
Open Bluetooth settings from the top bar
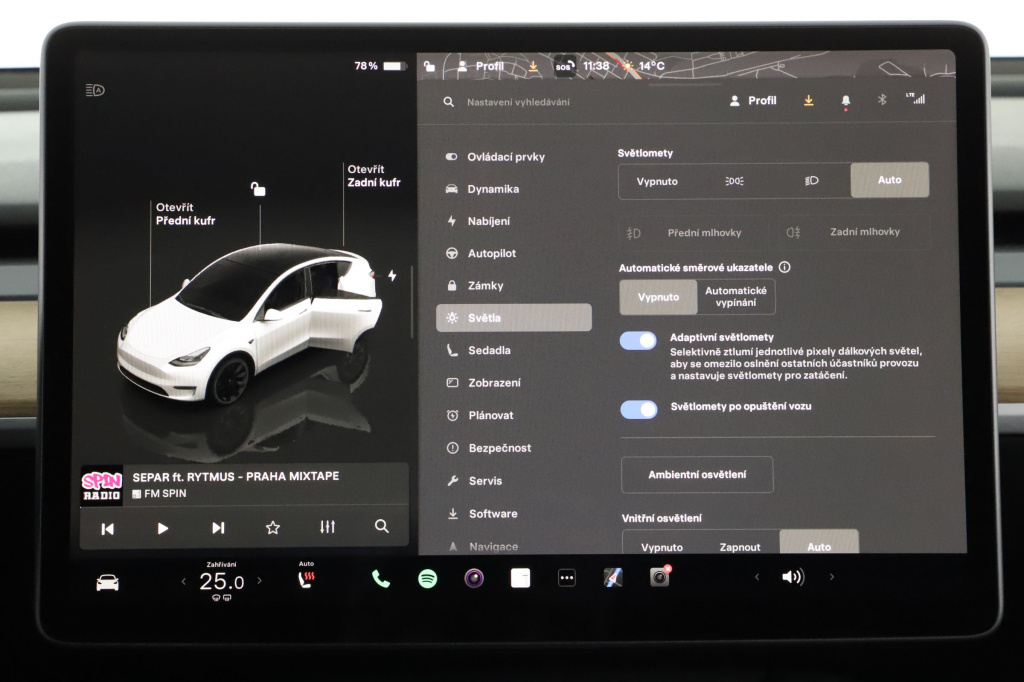pyautogui.click(x=882, y=100)
